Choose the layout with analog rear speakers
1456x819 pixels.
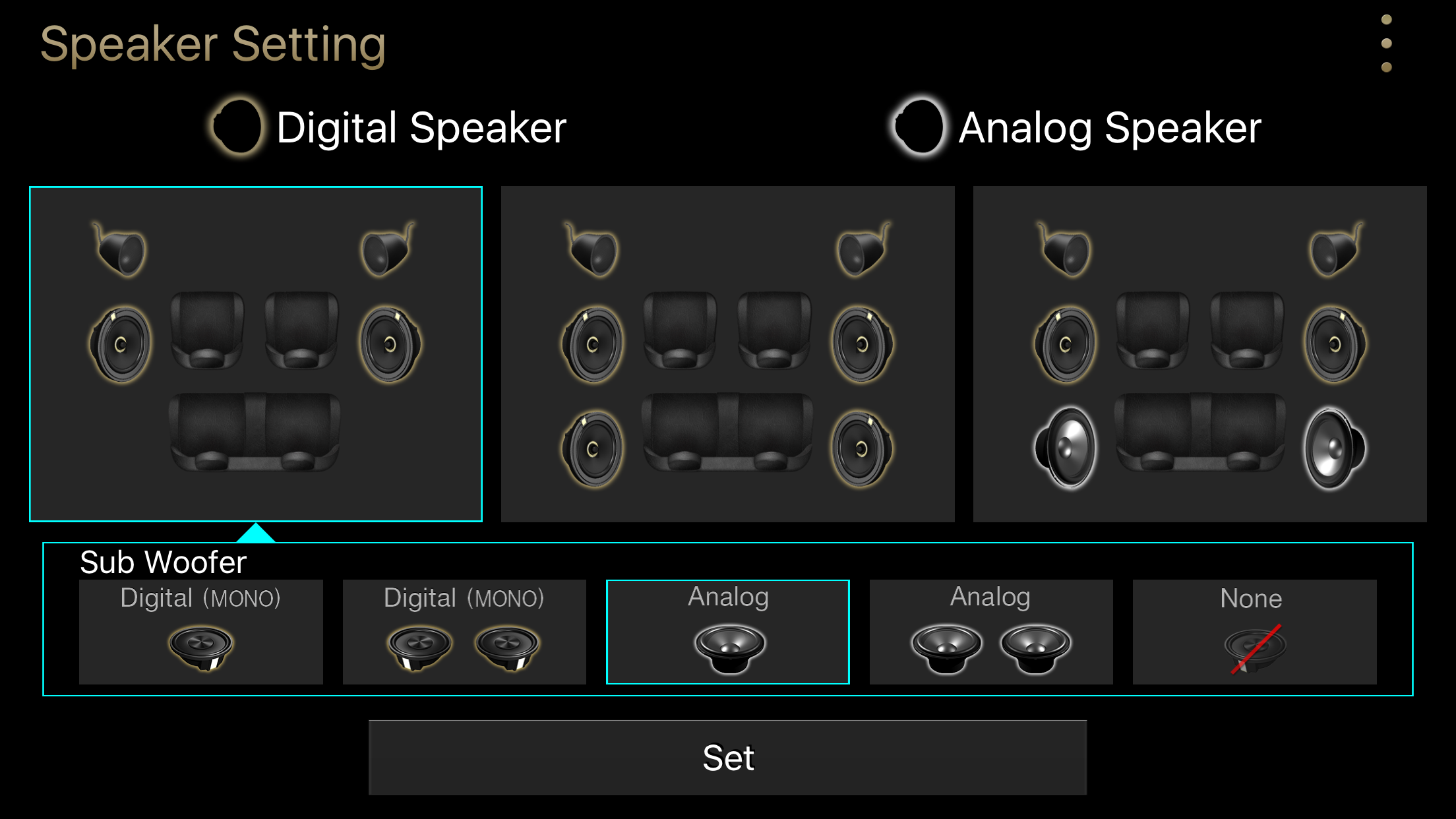click(1200, 354)
